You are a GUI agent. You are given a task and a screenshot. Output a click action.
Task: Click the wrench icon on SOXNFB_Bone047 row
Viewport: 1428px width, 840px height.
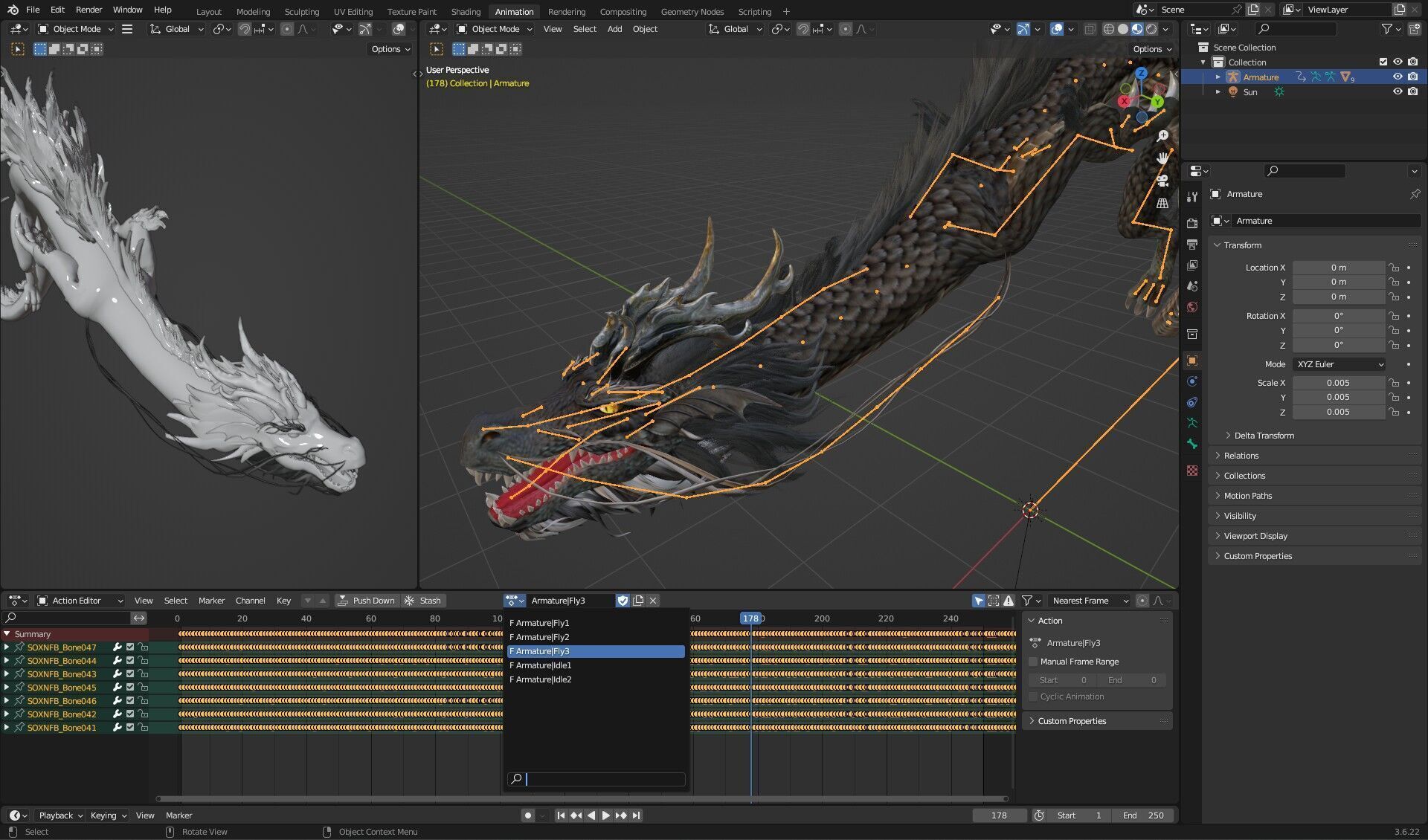click(117, 647)
